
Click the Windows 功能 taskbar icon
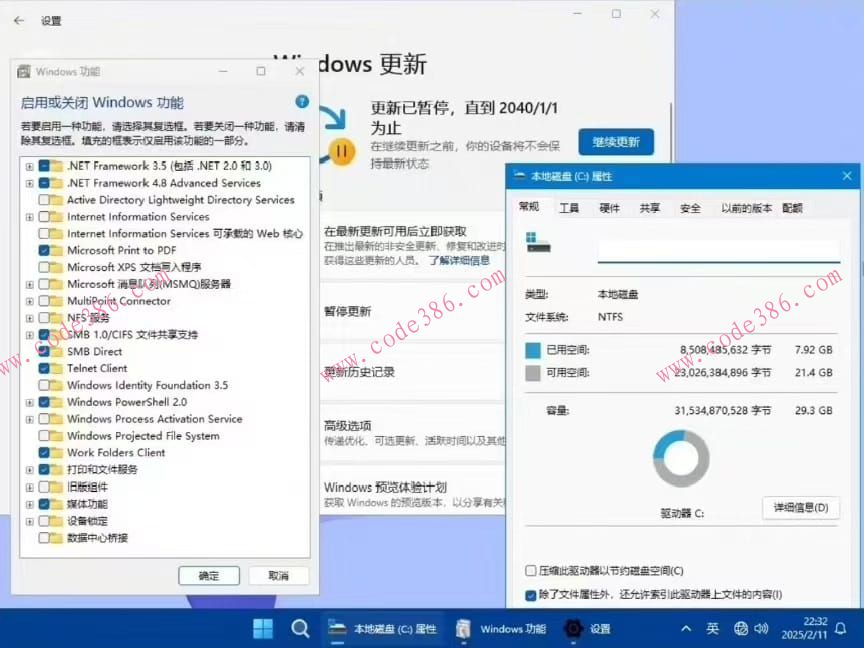[463, 629]
